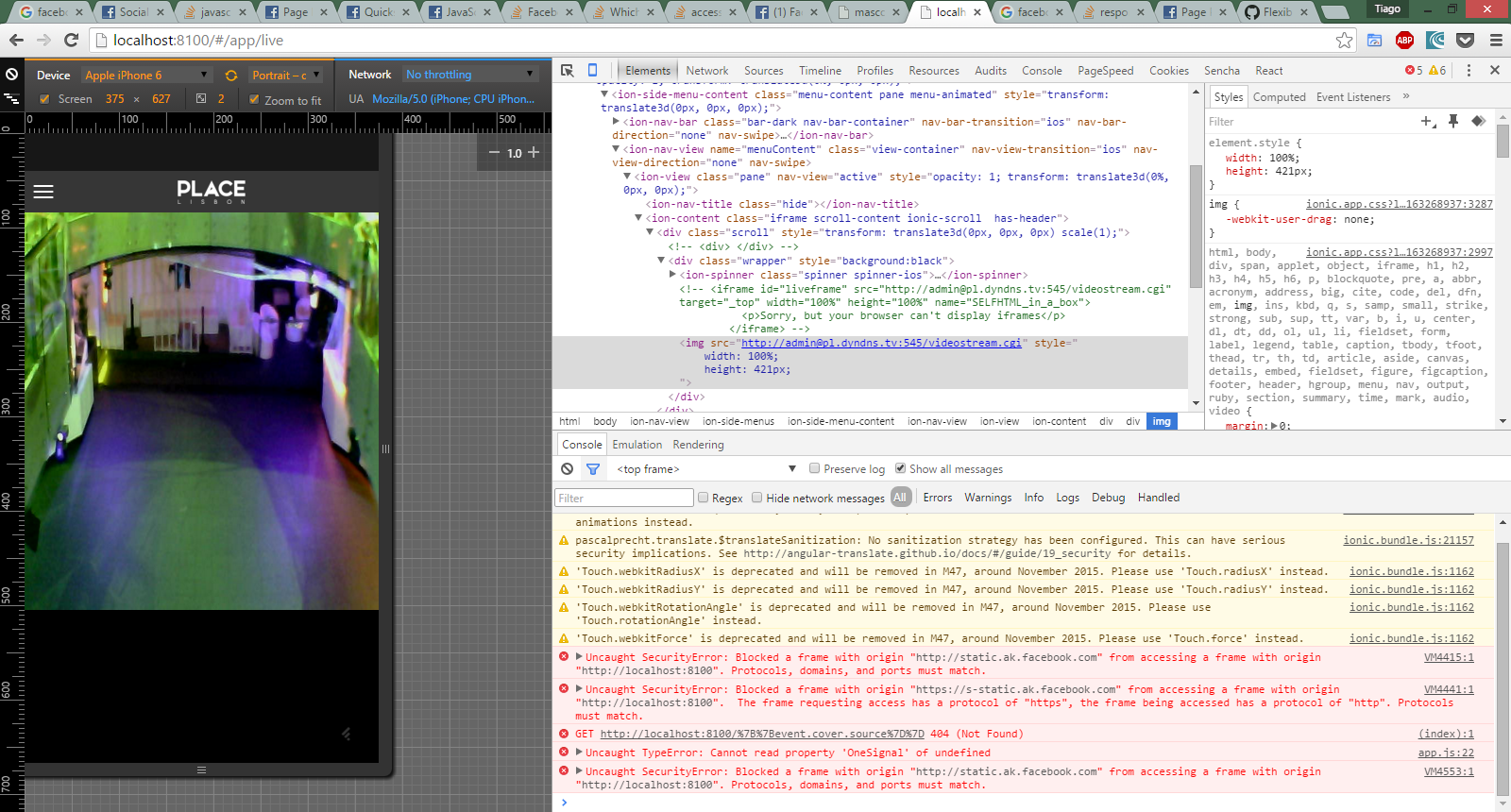
Task: Expand the ion-spinner element node
Action: coord(672,275)
